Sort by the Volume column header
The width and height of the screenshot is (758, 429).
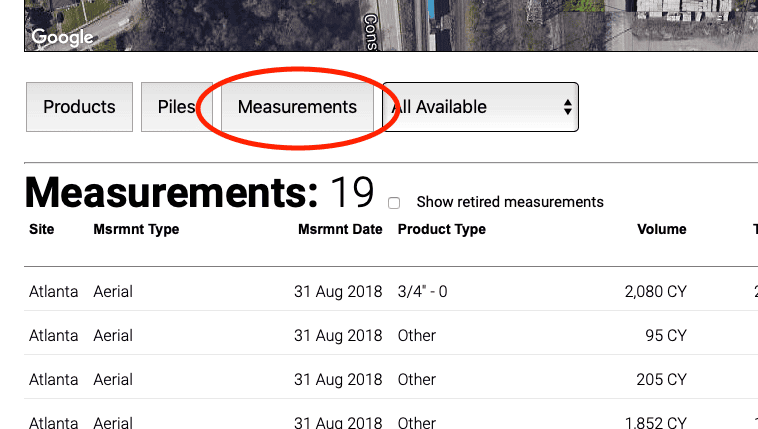[661, 229]
